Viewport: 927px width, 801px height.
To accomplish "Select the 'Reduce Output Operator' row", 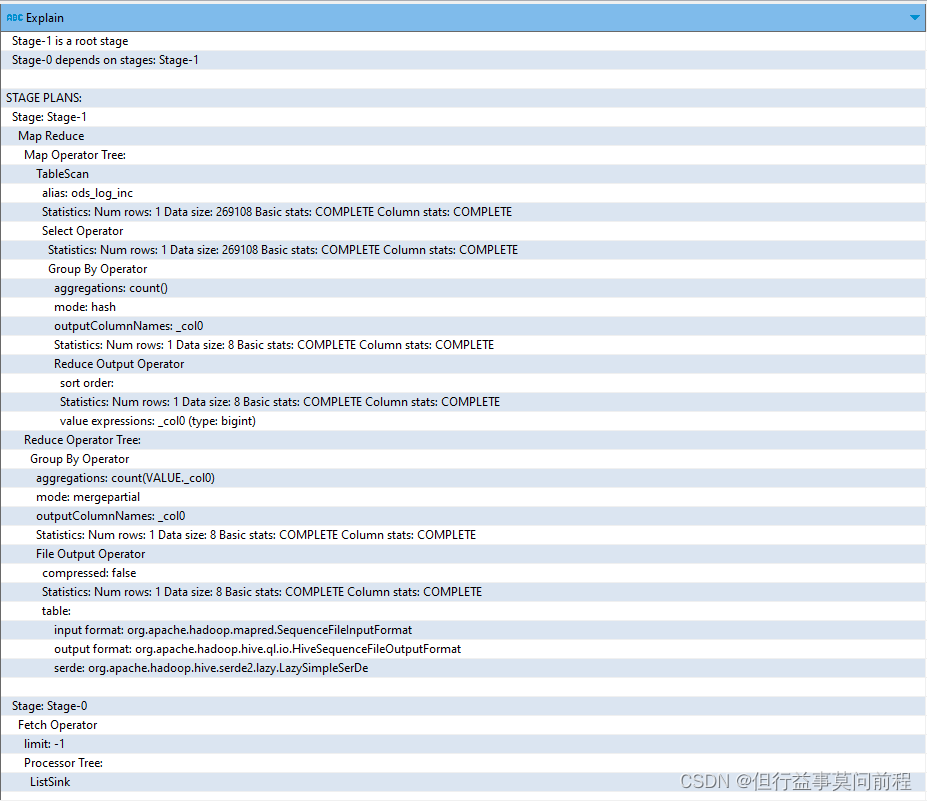I will click(464, 364).
